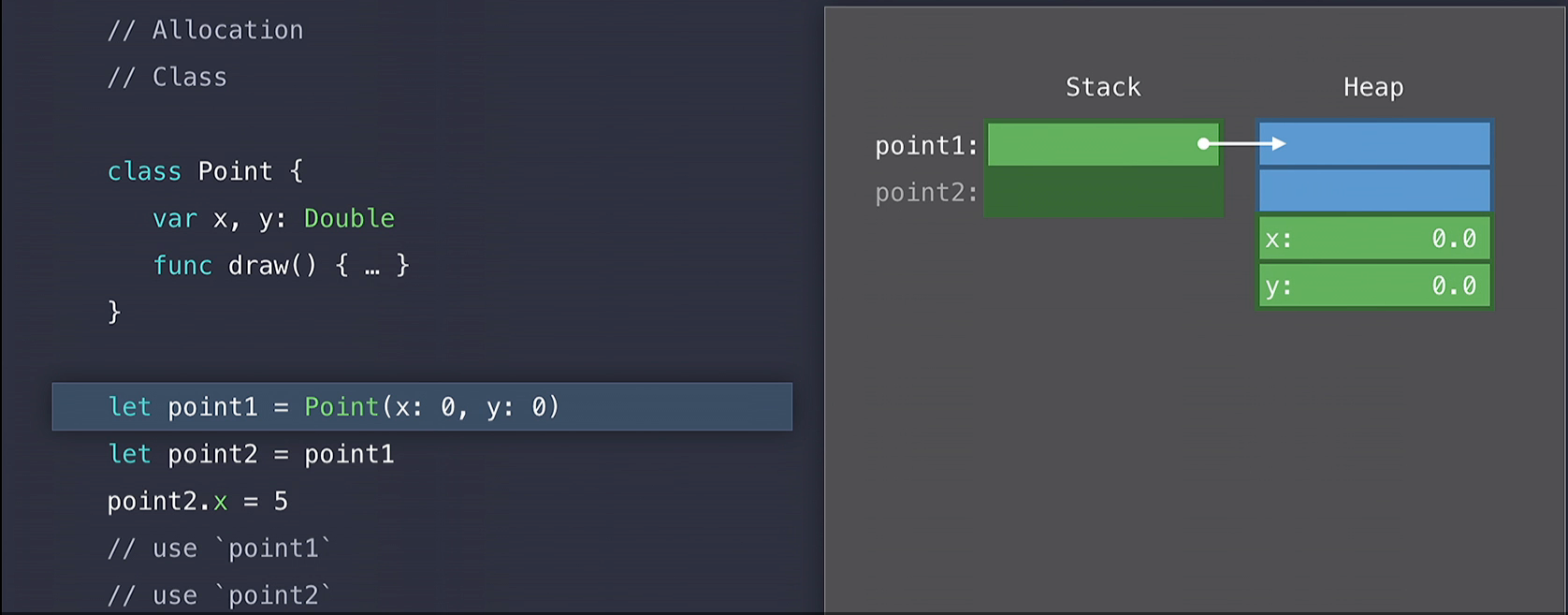1568x615 pixels.
Task: Click the green Double type keyword
Action: click(349, 218)
